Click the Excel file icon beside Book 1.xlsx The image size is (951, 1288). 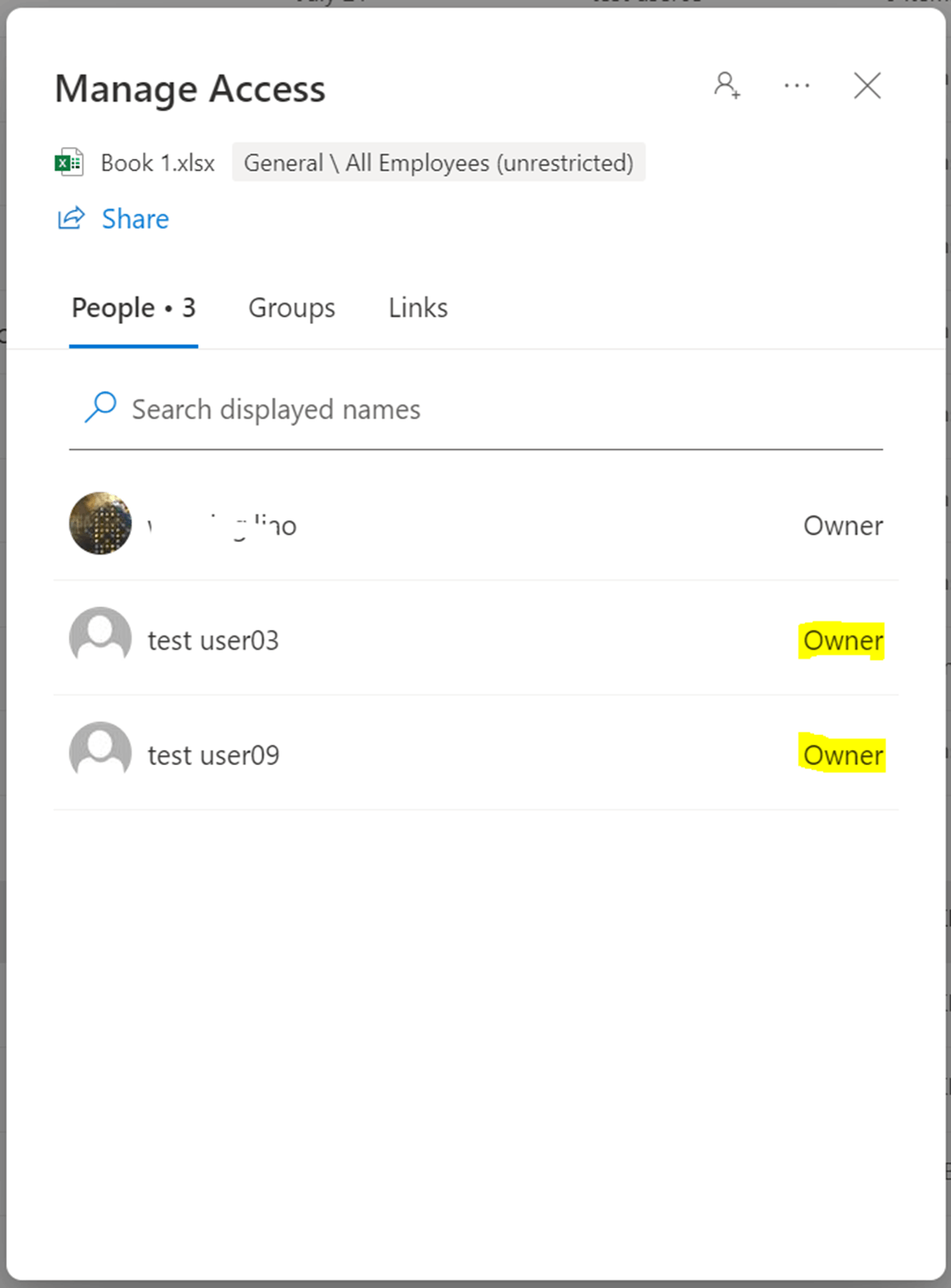point(68,162)
